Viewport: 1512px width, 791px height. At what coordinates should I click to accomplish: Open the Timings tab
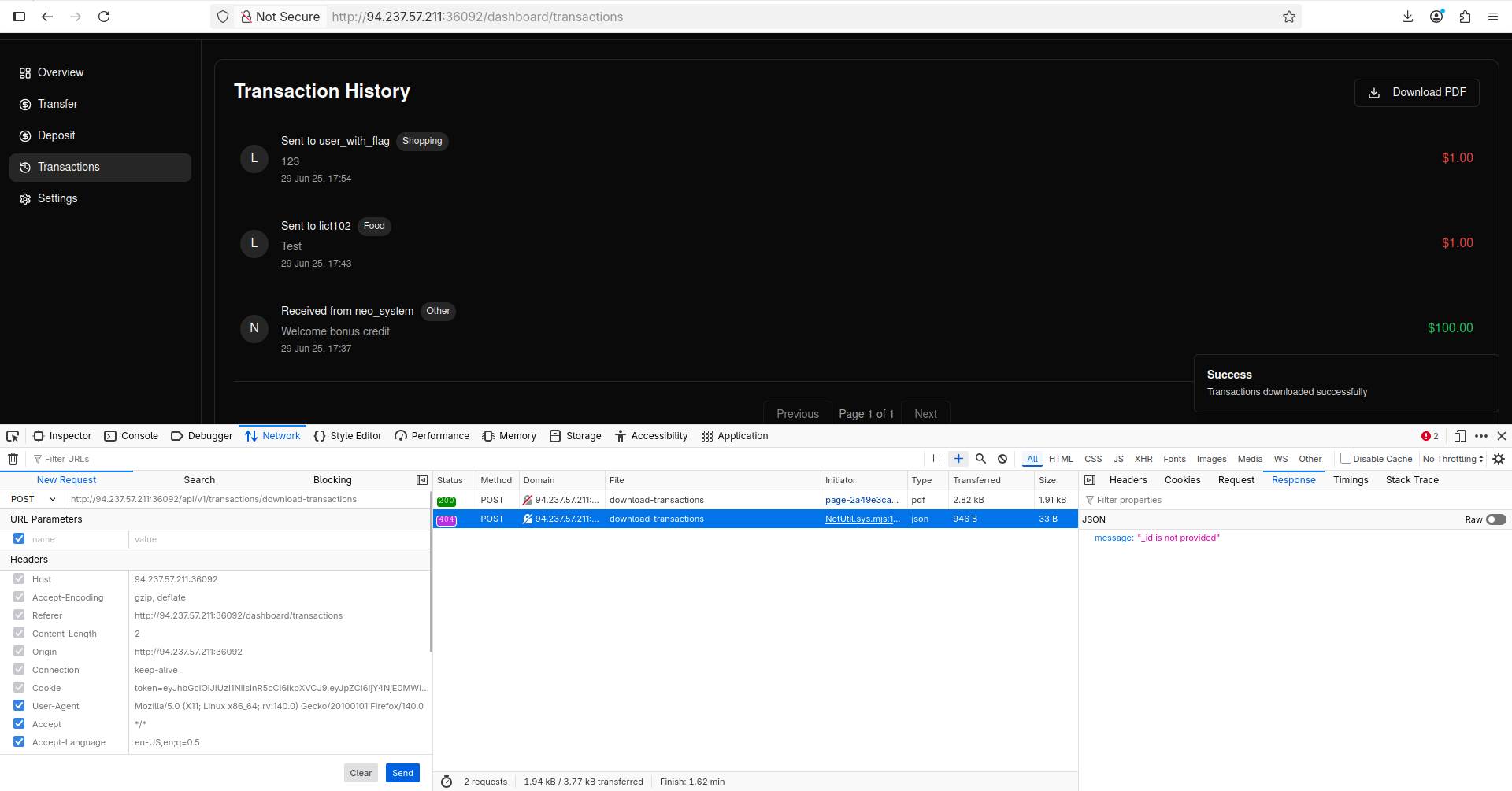click(x=1351, y=480)
